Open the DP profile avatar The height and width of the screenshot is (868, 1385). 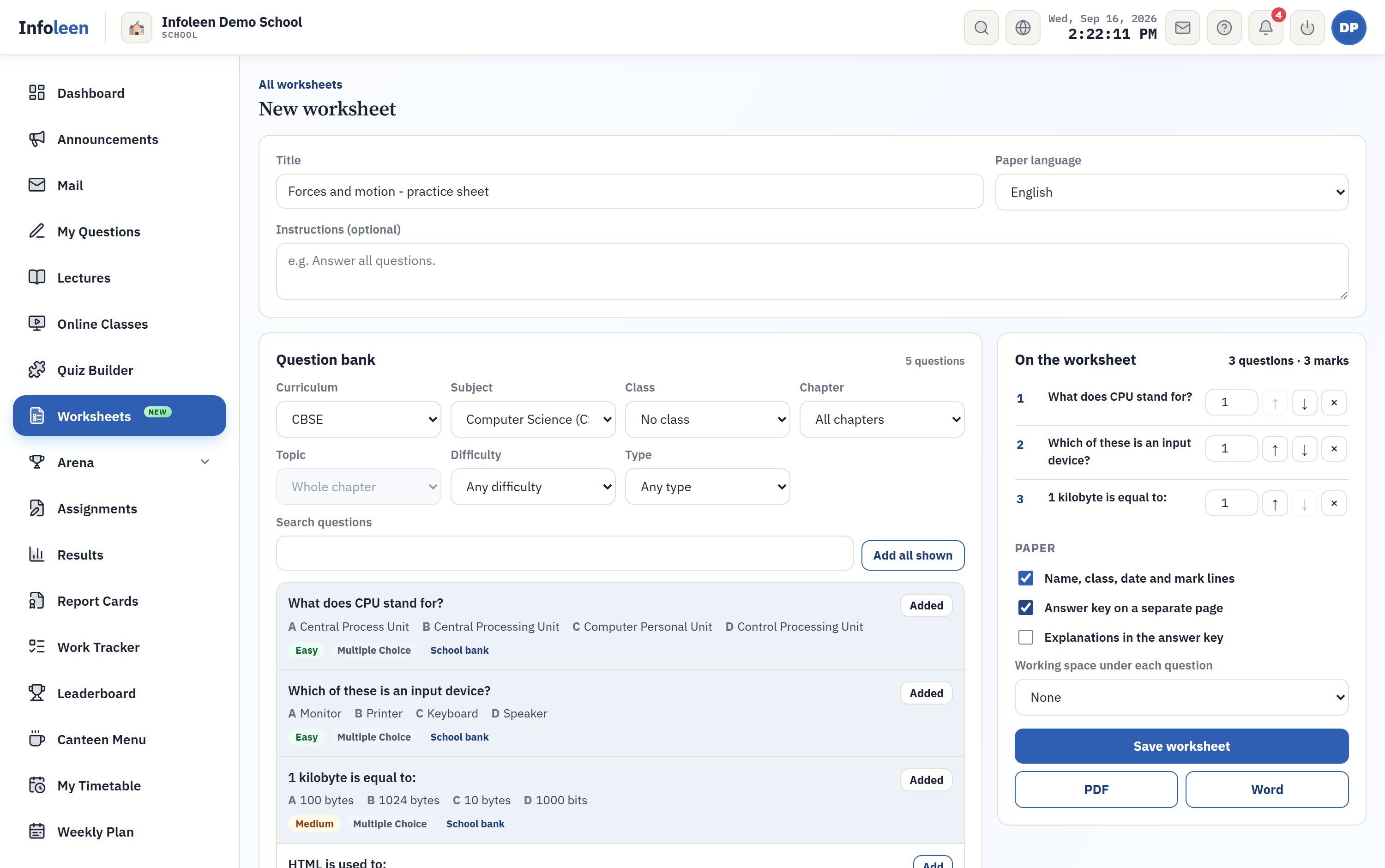1349,28
